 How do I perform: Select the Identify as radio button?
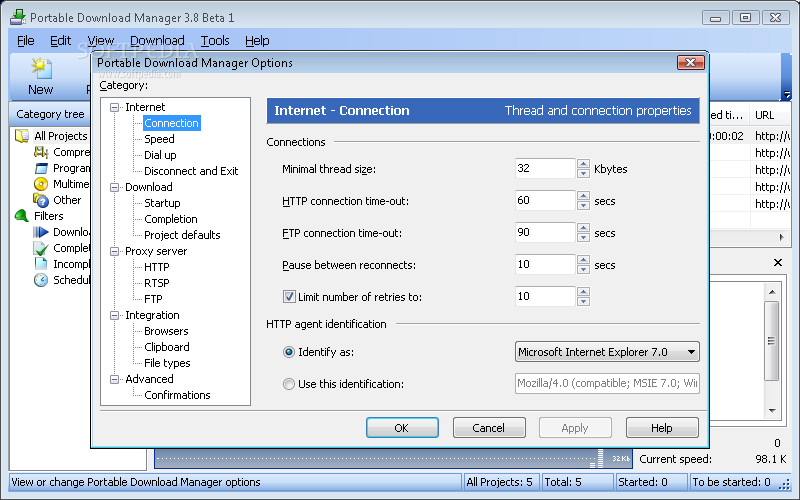289,352
